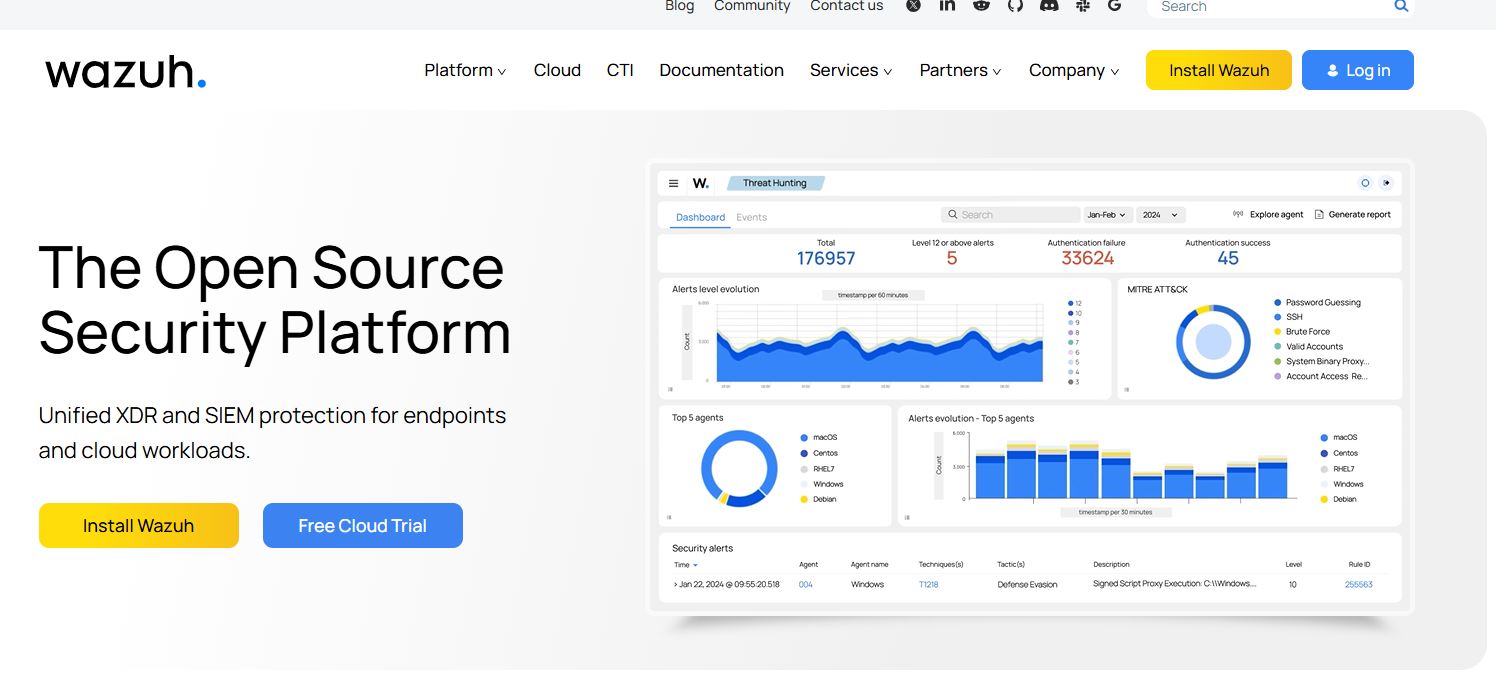
Task: Click the Password Guessing legend color dot
Action: [1278, 302]
